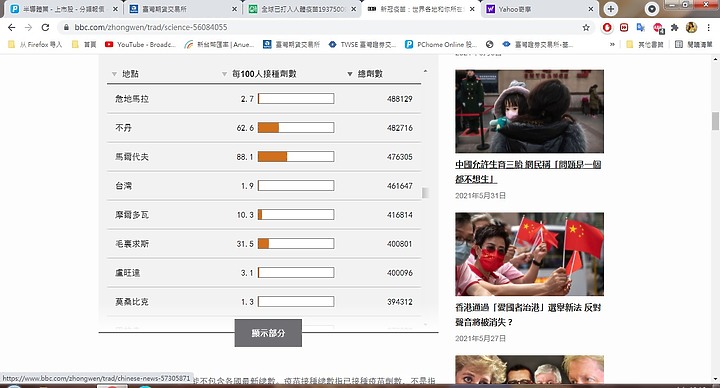Open the 从 Firefox 導入 bookmark folder
Viewport: 720px width, 388px height.
tap(35, 45)
